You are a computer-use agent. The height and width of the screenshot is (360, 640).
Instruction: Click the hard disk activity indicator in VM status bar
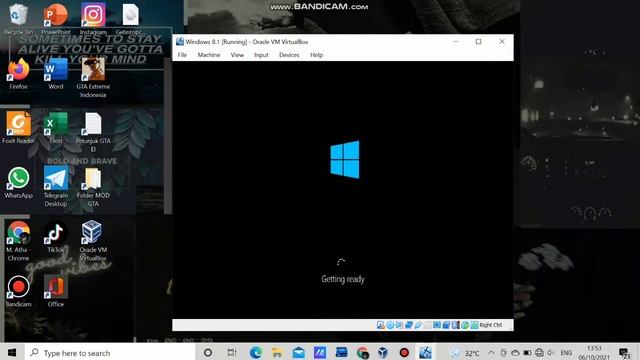pyautogui.click(x=381, y=325)
